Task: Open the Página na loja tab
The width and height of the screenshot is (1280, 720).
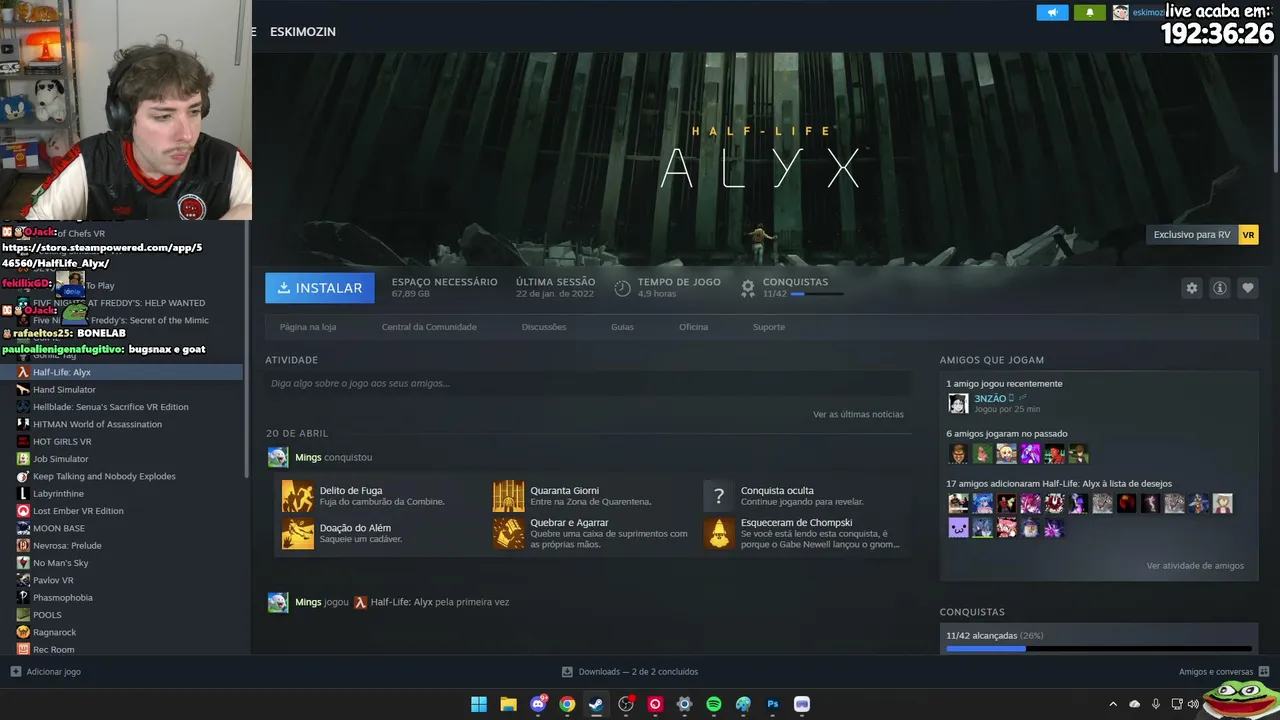Action: [308, 327]
